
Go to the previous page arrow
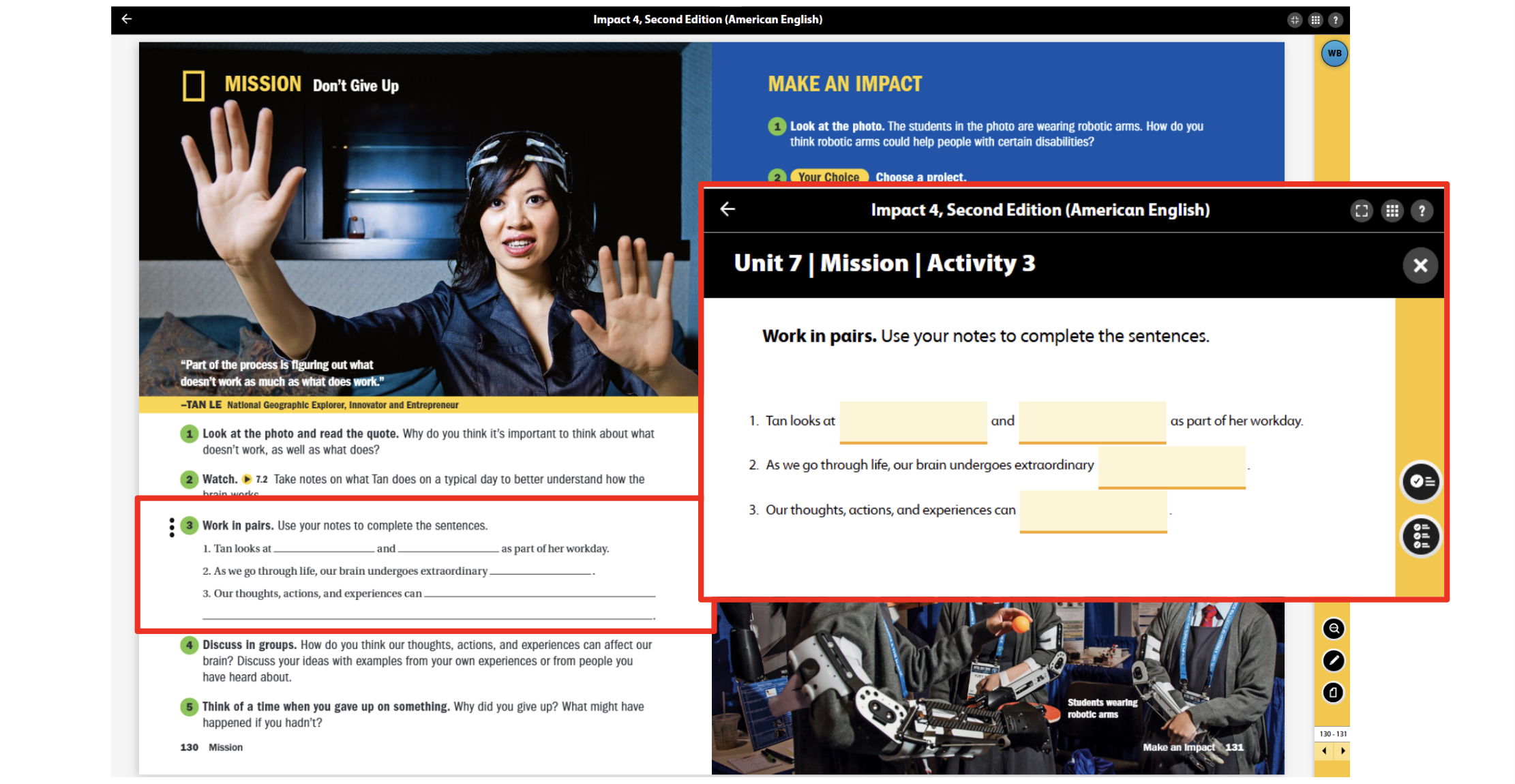pyautogui.click(x=1324, y=751)
